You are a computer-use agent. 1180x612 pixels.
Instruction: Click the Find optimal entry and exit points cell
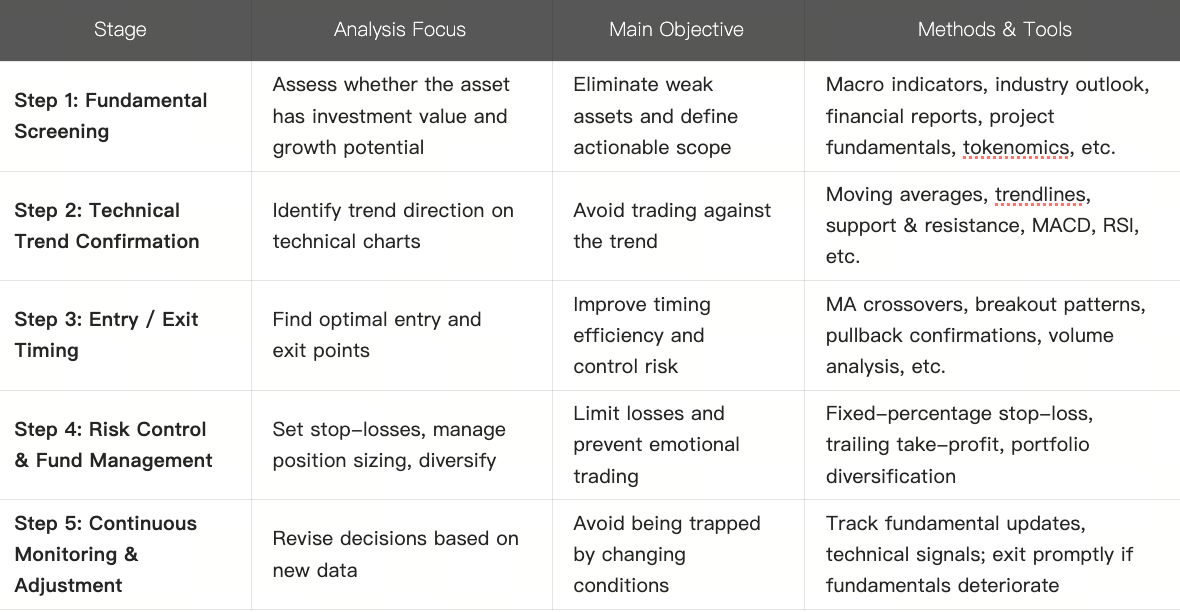[376, 335]
